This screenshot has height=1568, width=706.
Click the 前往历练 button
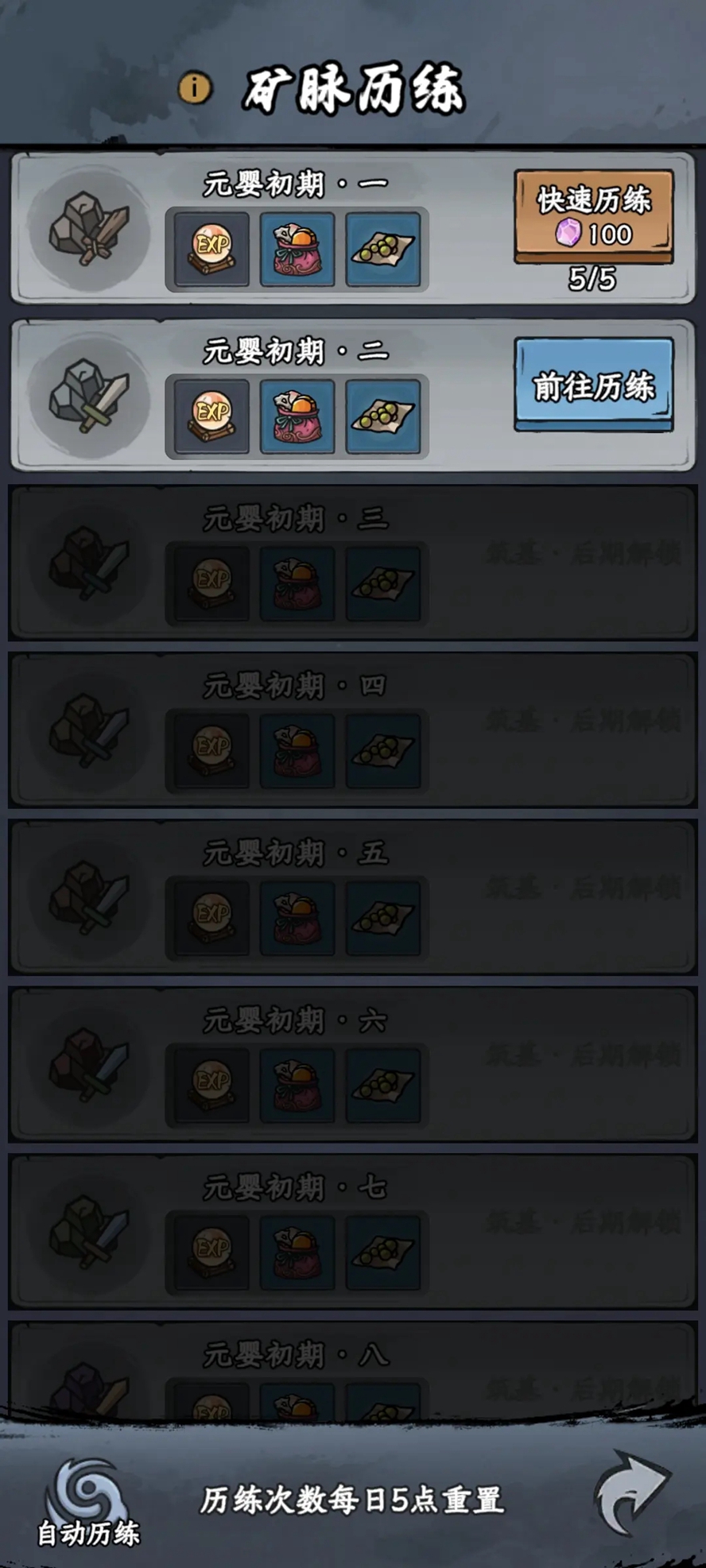tap(593, 385)
